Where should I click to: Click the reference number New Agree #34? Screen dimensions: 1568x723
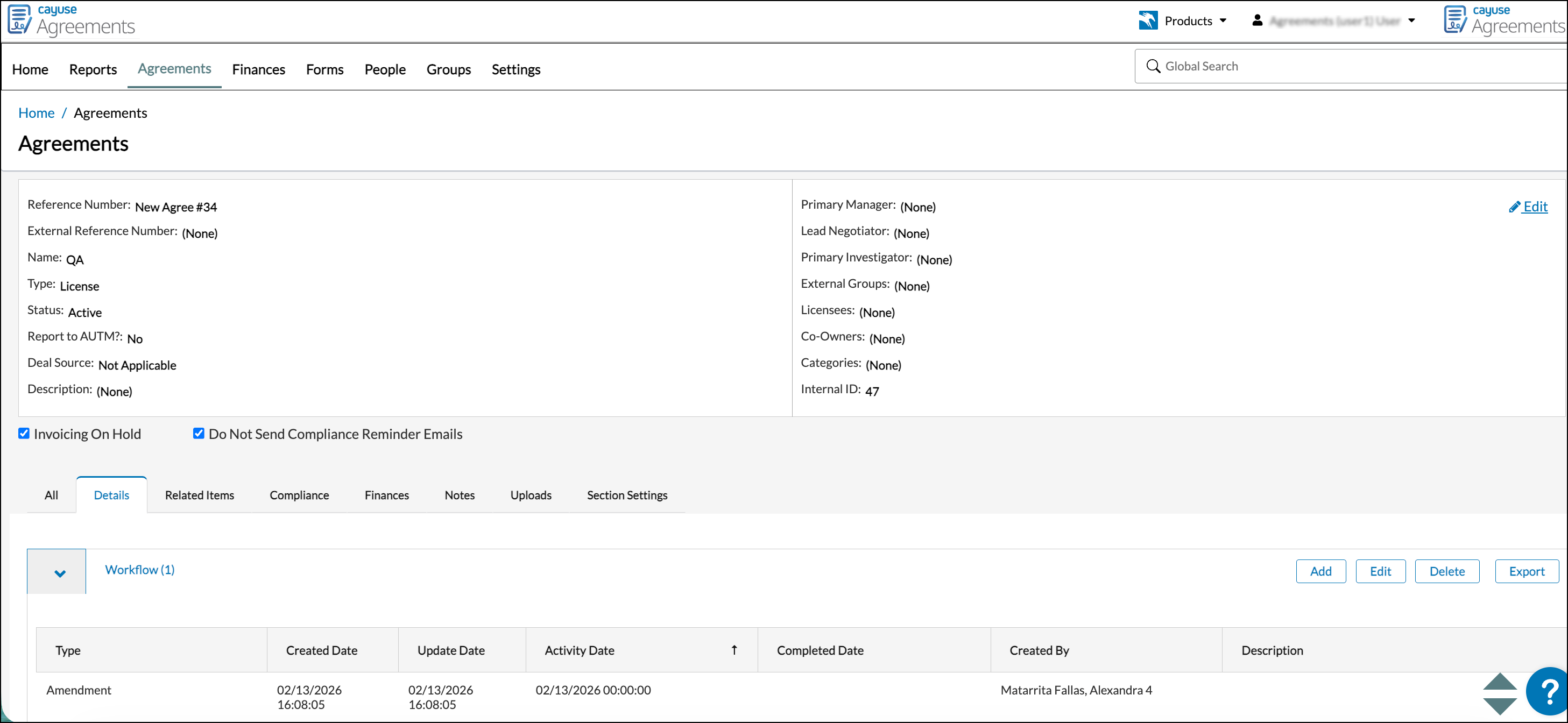tap(176, 207)
